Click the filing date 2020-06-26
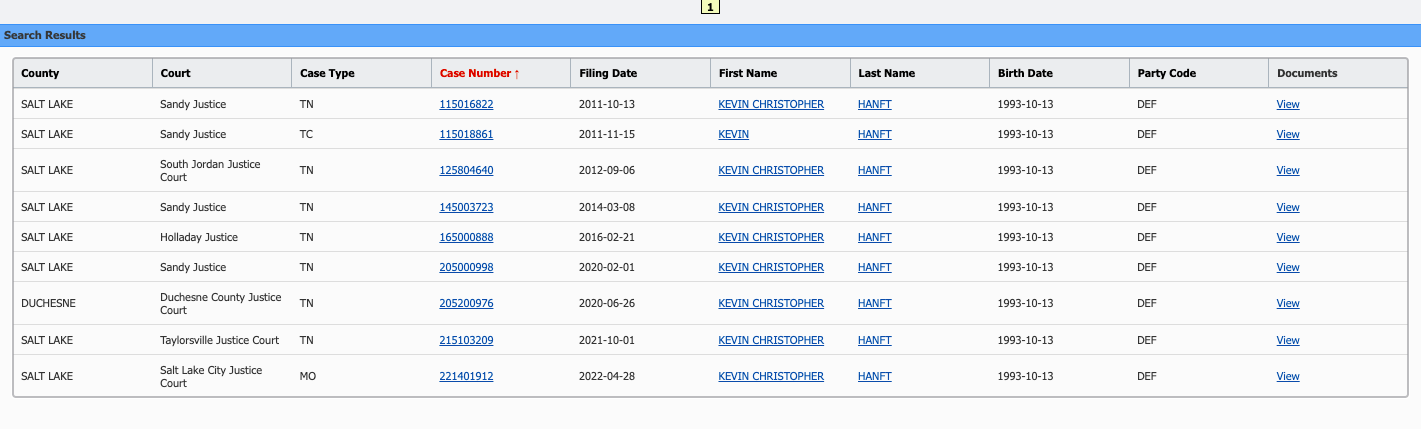This screenshot has width=1421, height=429. [x=607, y=303]
